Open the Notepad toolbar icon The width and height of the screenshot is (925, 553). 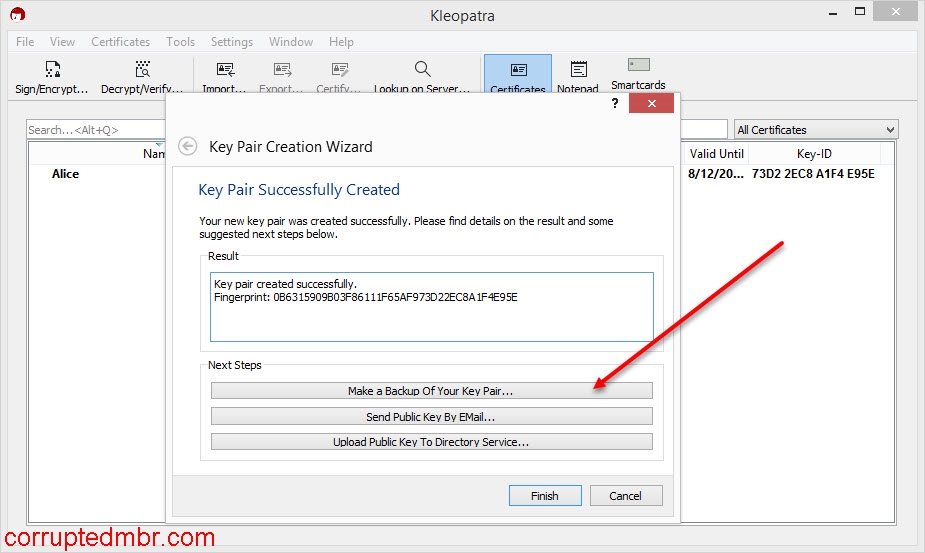(578, 70)
